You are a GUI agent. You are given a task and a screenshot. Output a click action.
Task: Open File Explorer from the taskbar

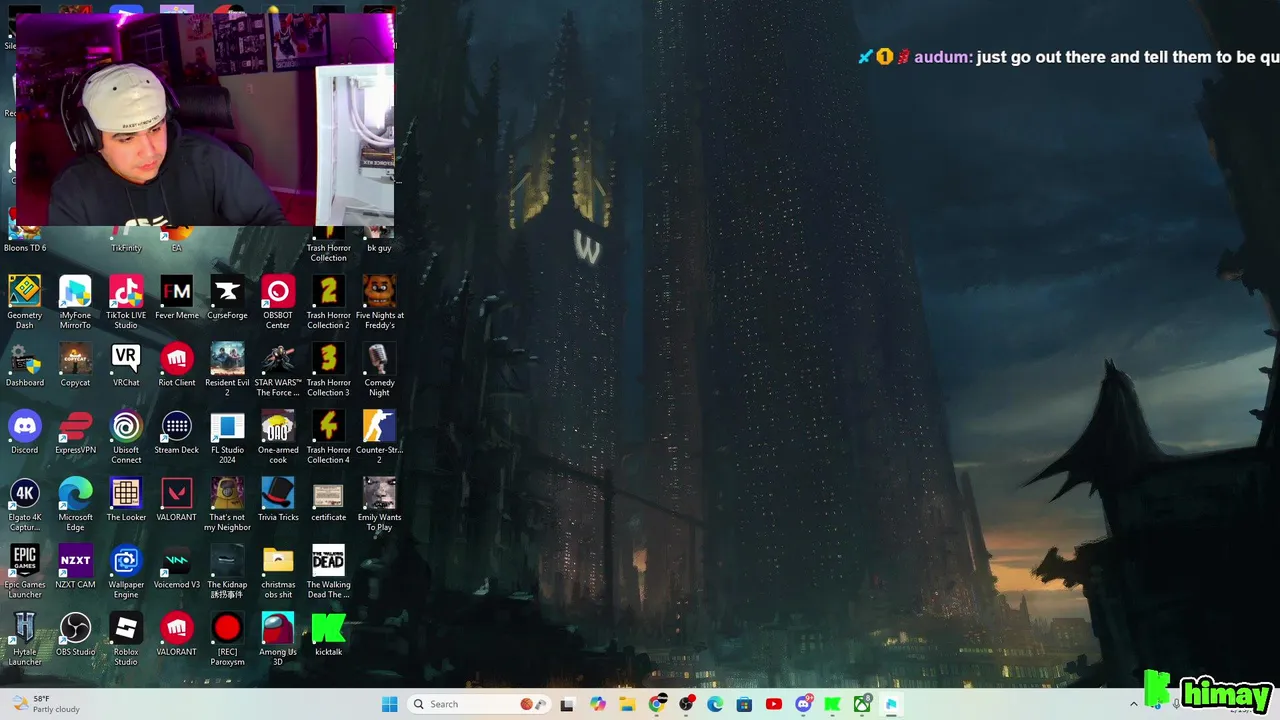pyautogui.click(x=627, y=704)
